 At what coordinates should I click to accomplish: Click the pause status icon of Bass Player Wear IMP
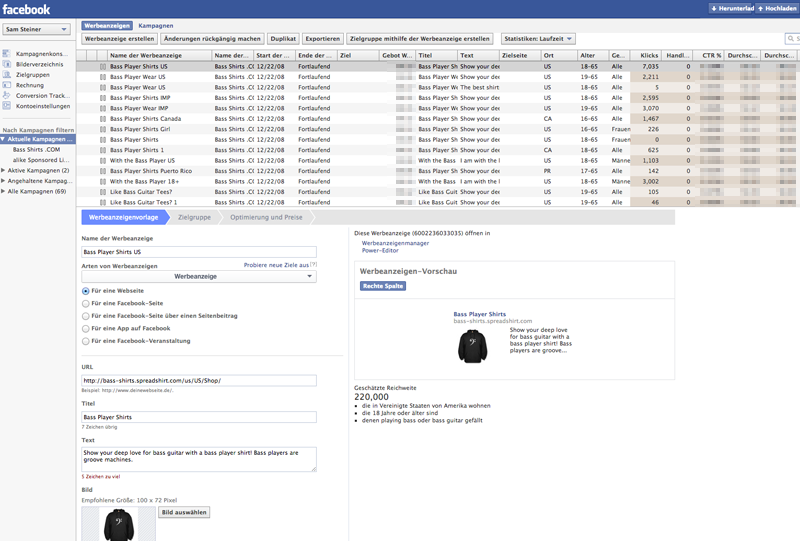tap(103, 108)
